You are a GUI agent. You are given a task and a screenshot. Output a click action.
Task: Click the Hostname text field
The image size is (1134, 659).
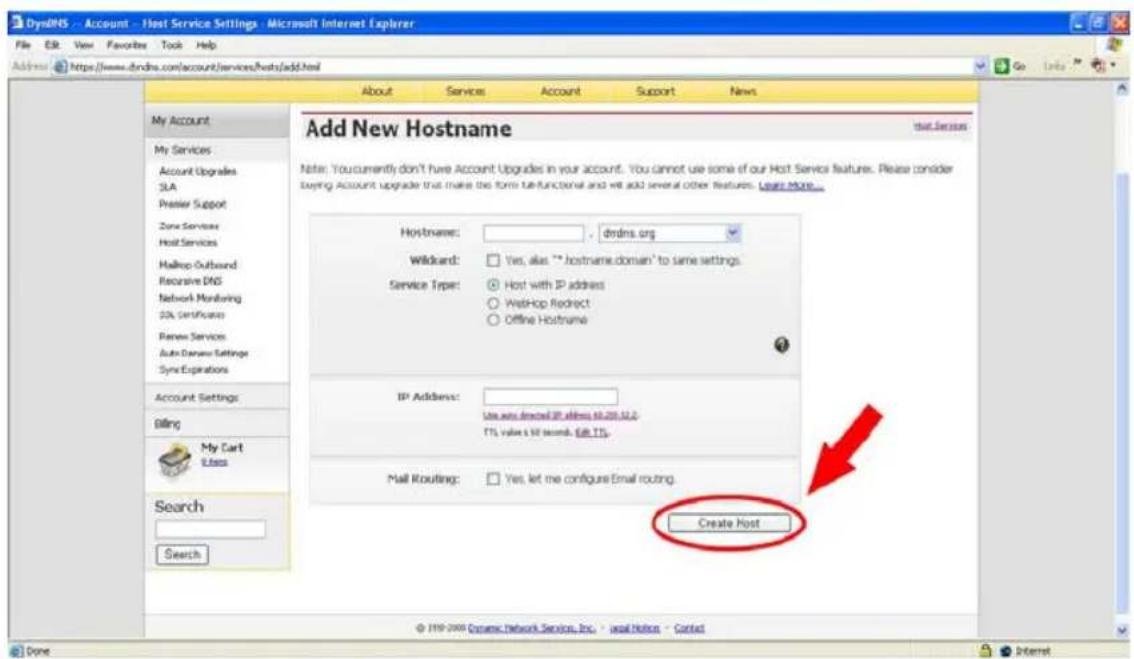[534, 233]
